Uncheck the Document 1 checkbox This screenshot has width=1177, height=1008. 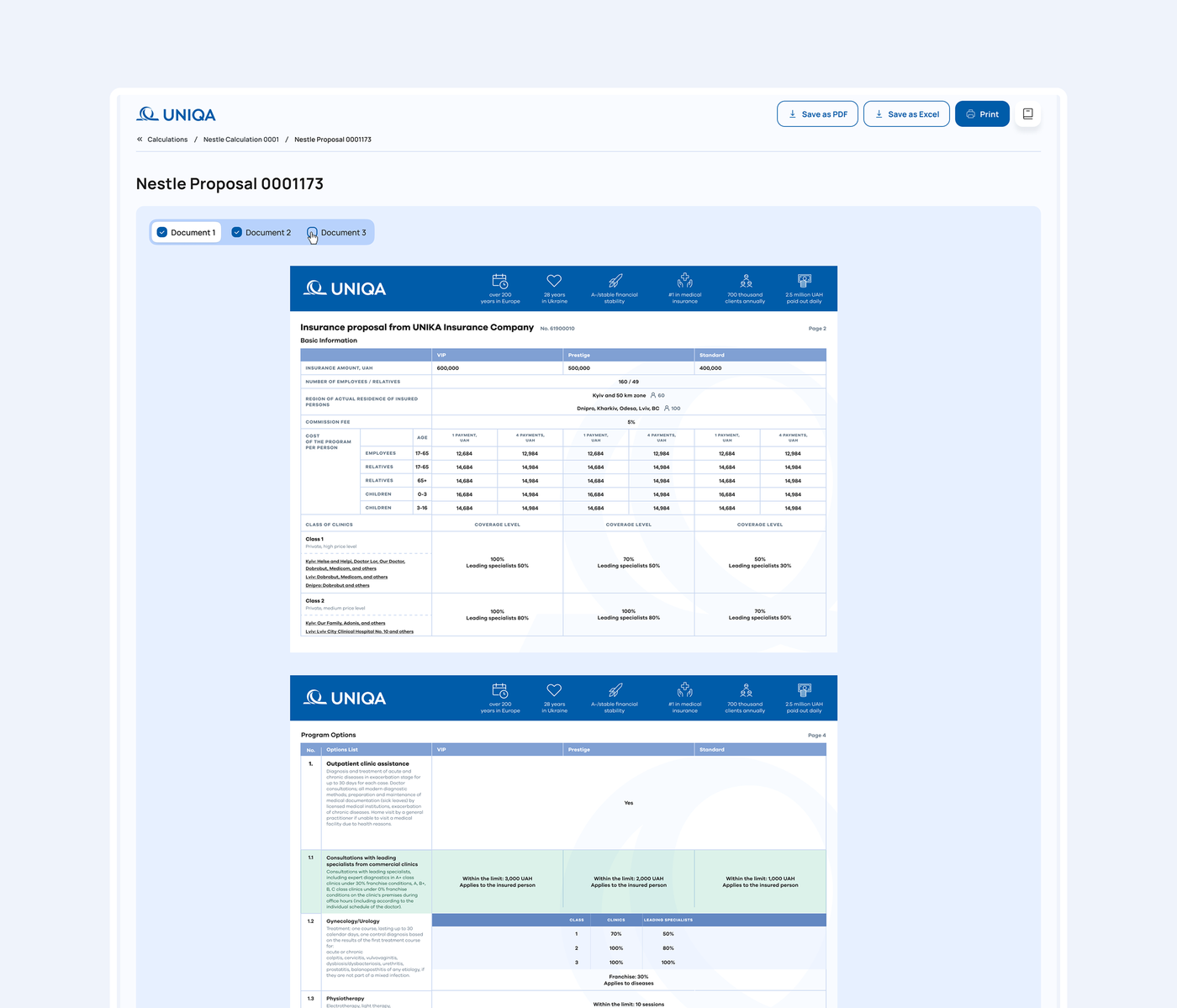coord(162,232)
